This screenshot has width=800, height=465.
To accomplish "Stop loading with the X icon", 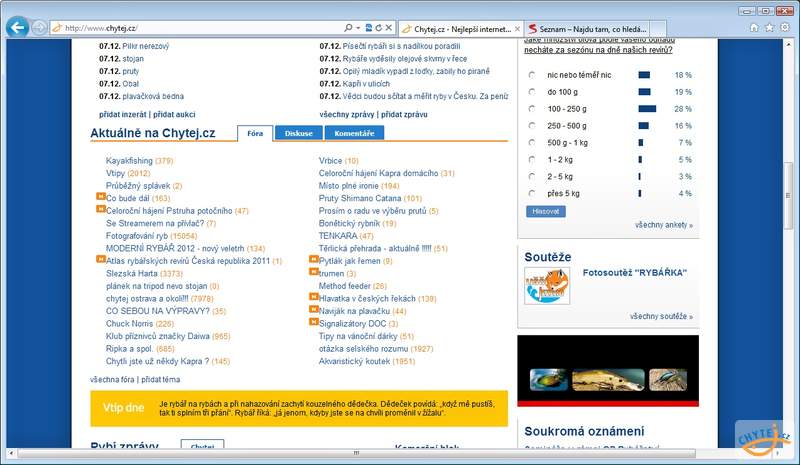I will coord(389,28).
